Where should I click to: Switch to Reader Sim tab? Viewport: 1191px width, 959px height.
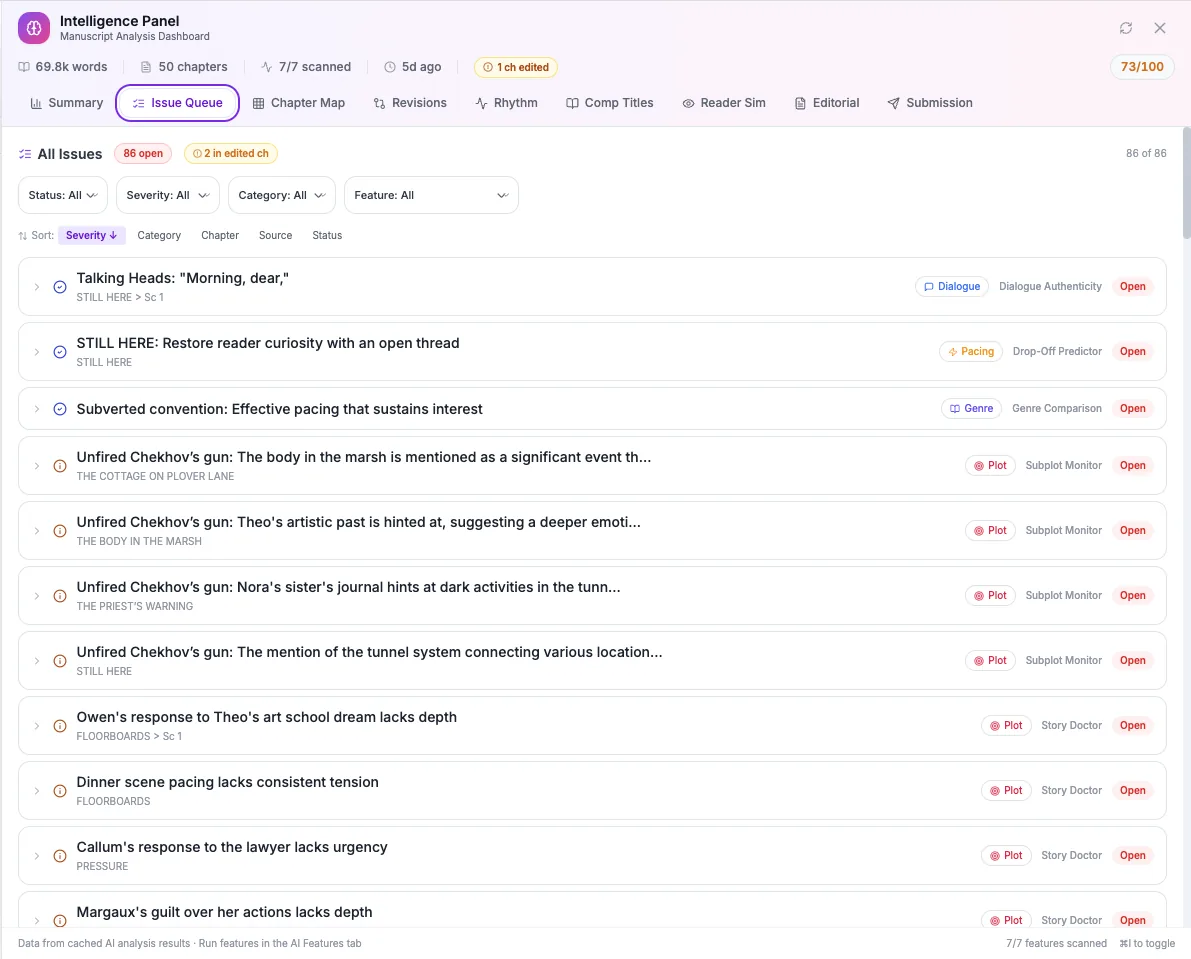click(x=724, y=103)
